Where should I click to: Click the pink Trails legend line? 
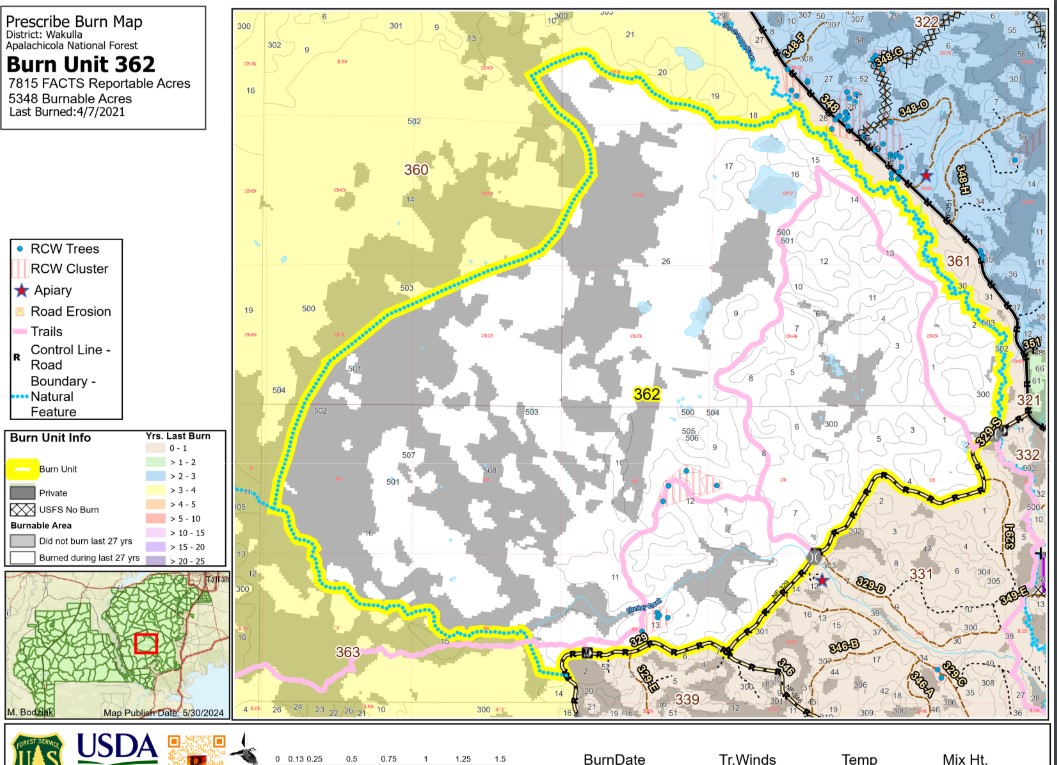coord(20,331)
